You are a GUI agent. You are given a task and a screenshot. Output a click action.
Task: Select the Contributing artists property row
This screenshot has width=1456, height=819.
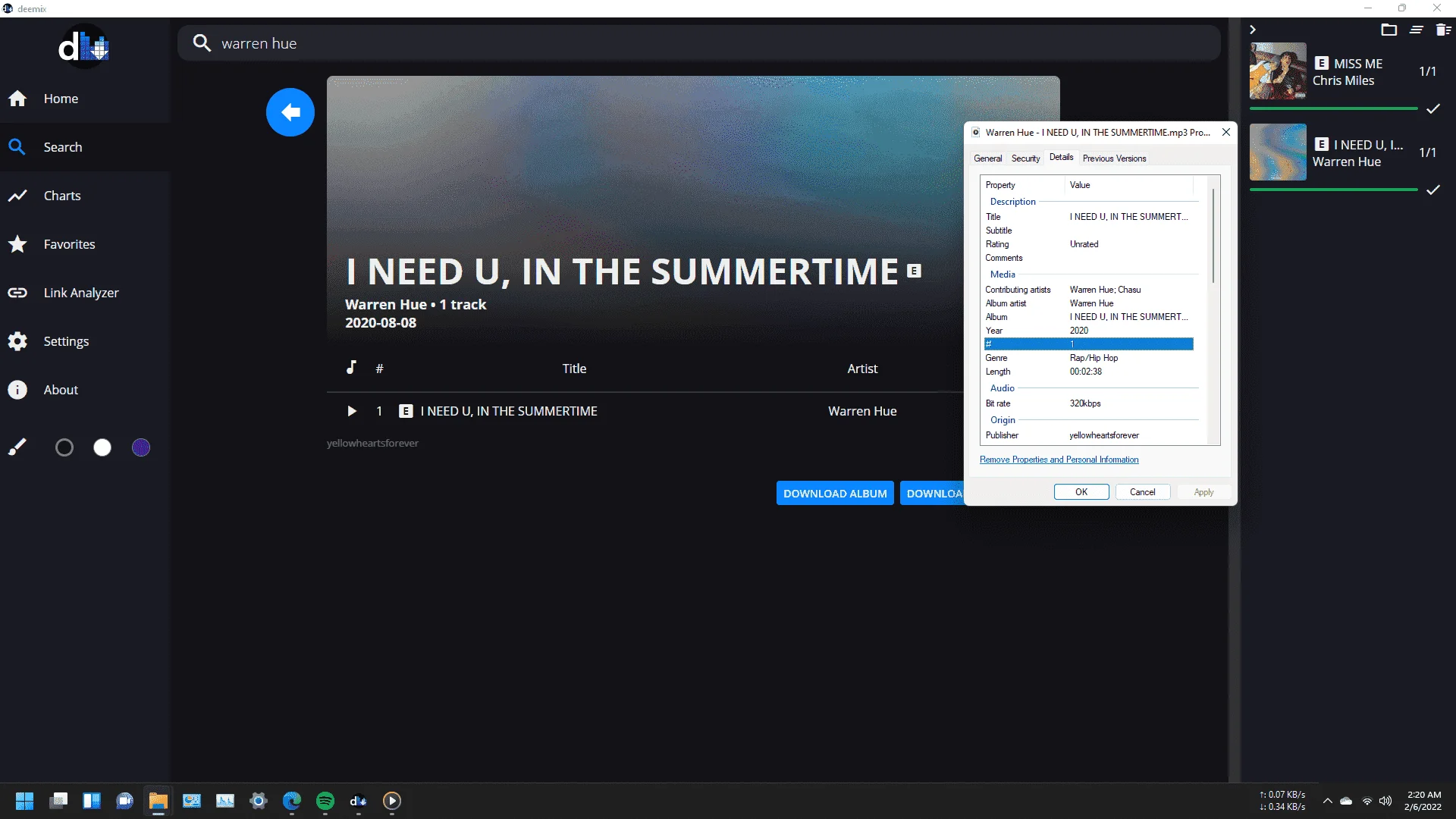(1088, 290)
